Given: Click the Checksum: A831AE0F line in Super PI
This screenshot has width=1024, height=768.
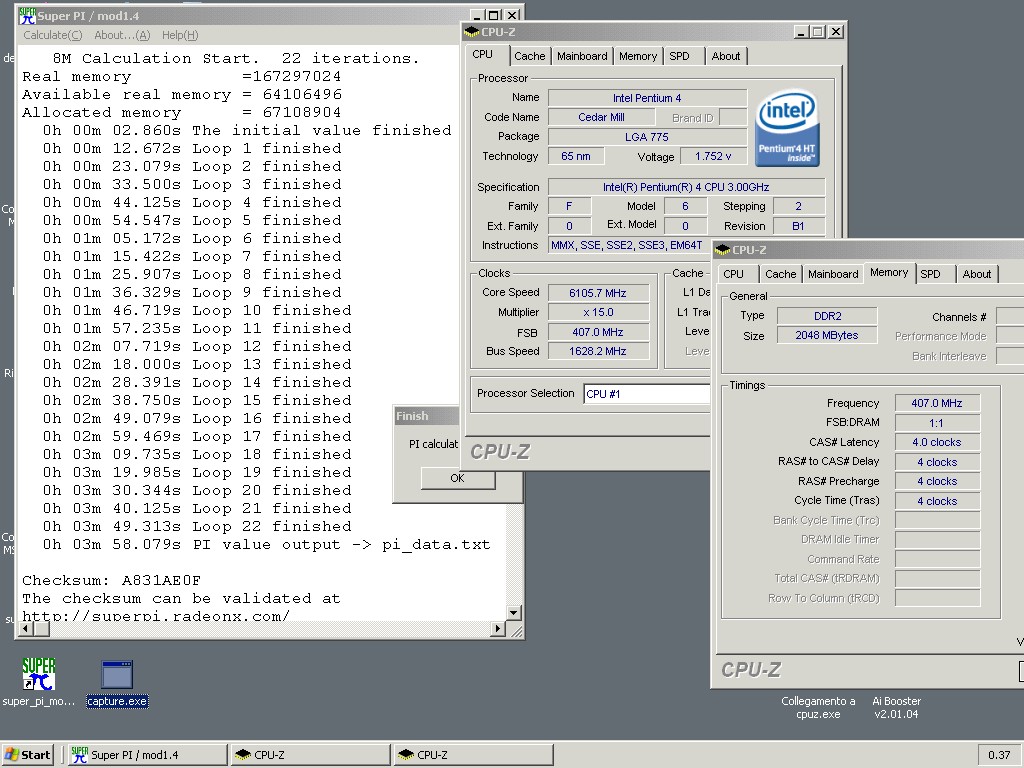Looking at the screenshot, I should pyautogui.click(x=112, y=581).
